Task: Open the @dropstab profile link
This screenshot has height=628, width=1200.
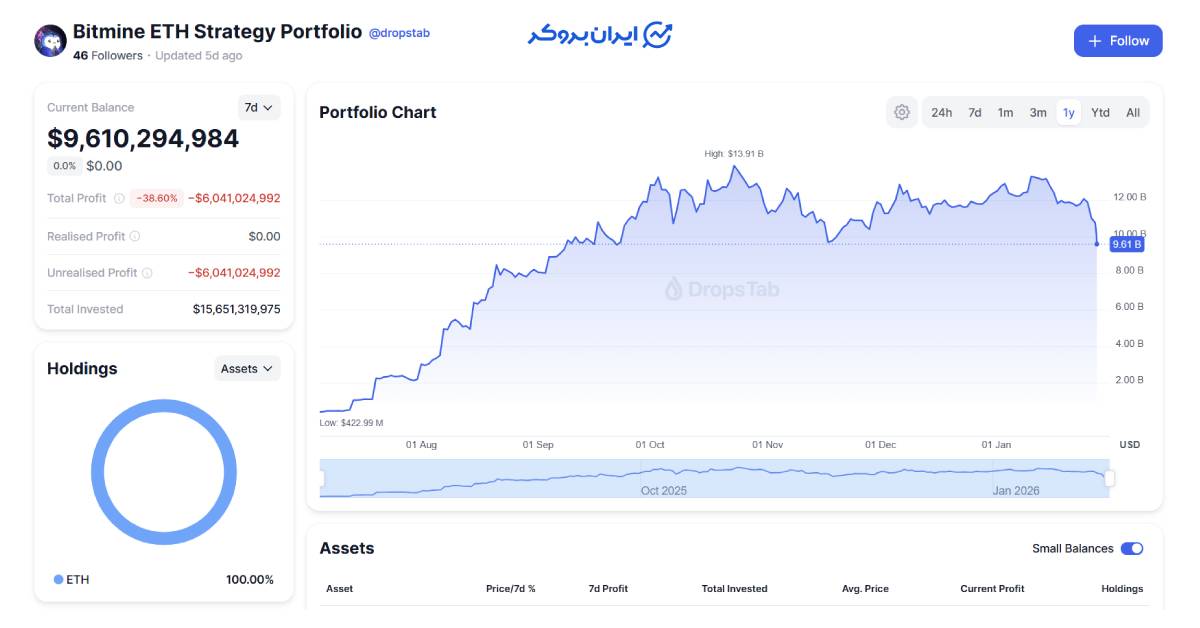Action: 399,32
